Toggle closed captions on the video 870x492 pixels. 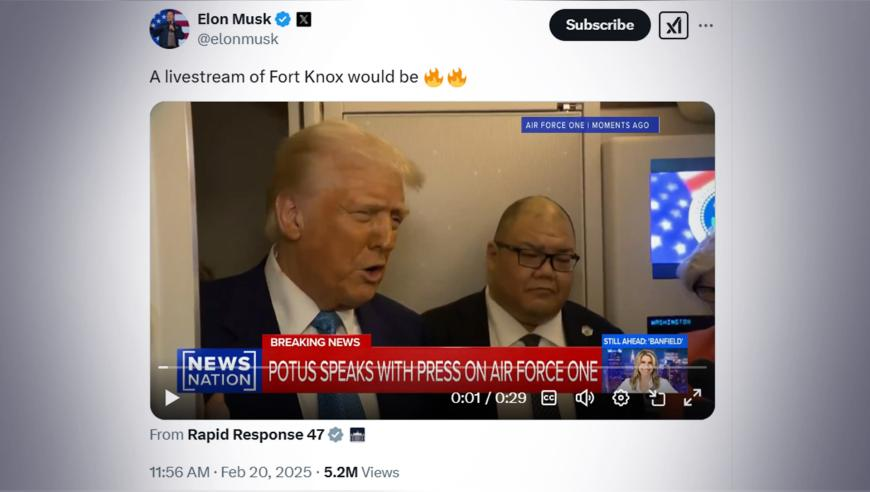click(549, 398)
